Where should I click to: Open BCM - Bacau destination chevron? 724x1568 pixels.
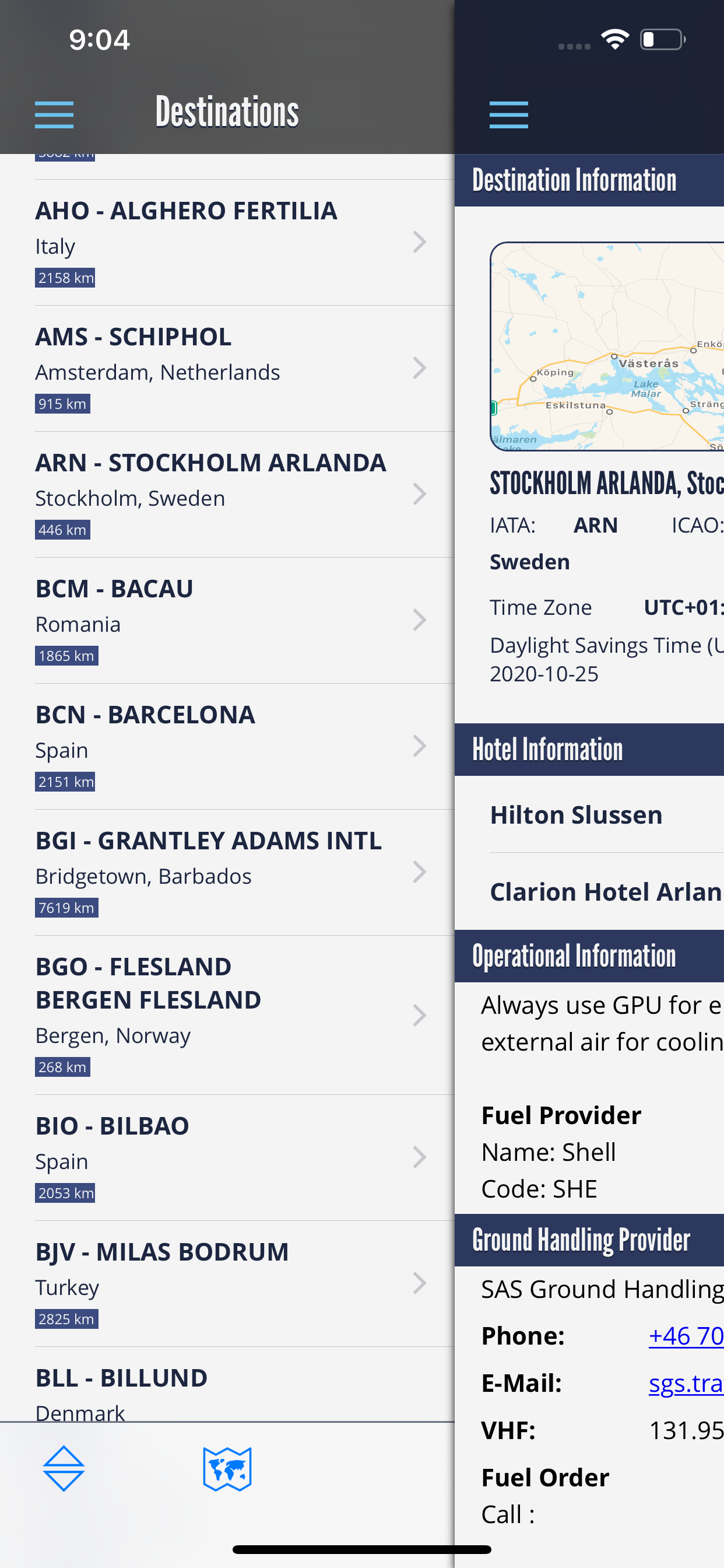coord(419,620)
